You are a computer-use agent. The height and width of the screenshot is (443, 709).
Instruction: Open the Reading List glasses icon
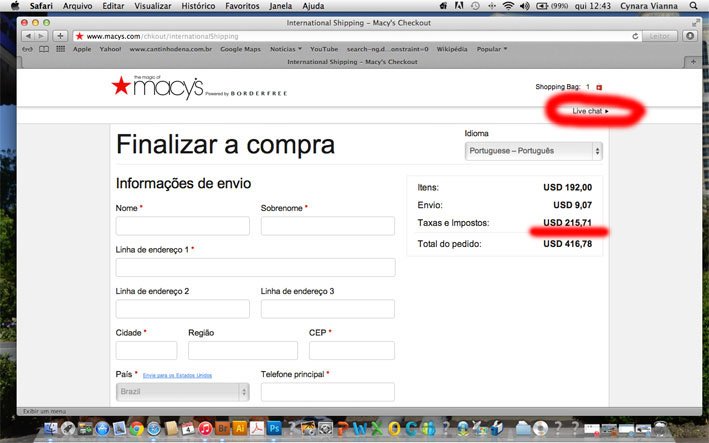(x=28, y=49)
